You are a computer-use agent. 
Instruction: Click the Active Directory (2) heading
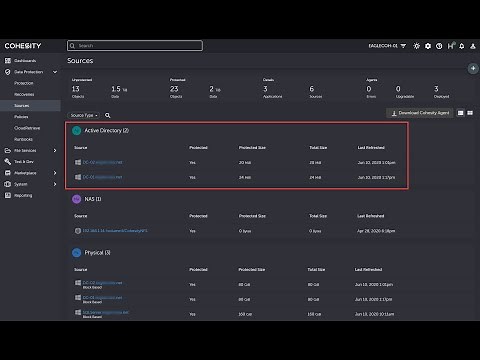click(x=107, y=131)
